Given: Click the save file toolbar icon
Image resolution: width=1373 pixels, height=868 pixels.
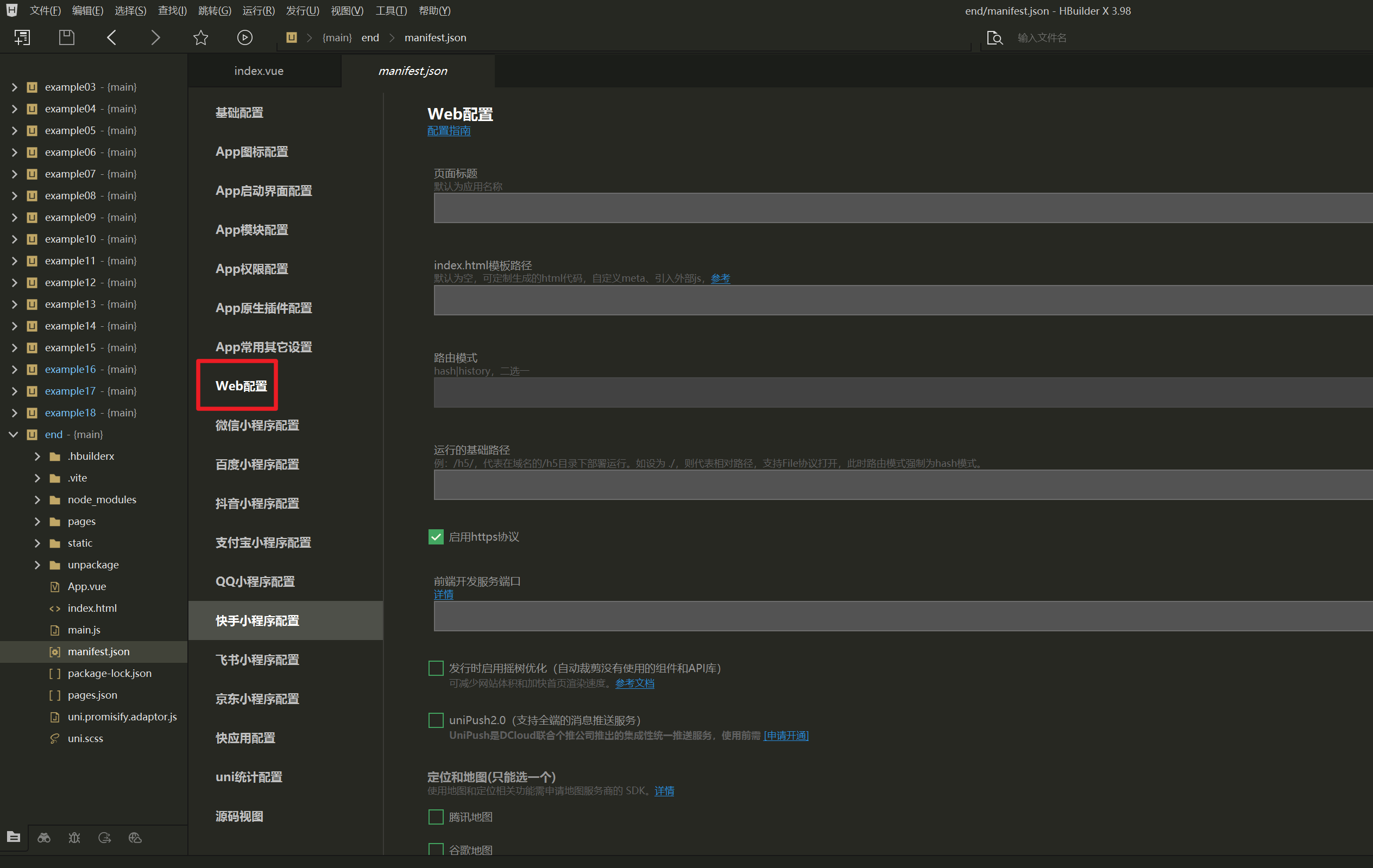Looking at the screenshot, I should coord(67,37).
